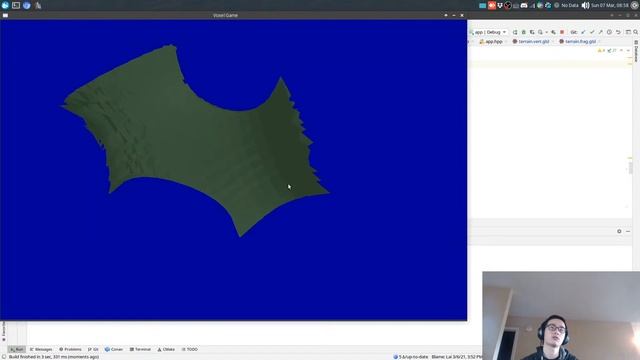This screenshot has height=360, width=640.
Task: Open the application menu launcher icon
Action: coord(5,5)
